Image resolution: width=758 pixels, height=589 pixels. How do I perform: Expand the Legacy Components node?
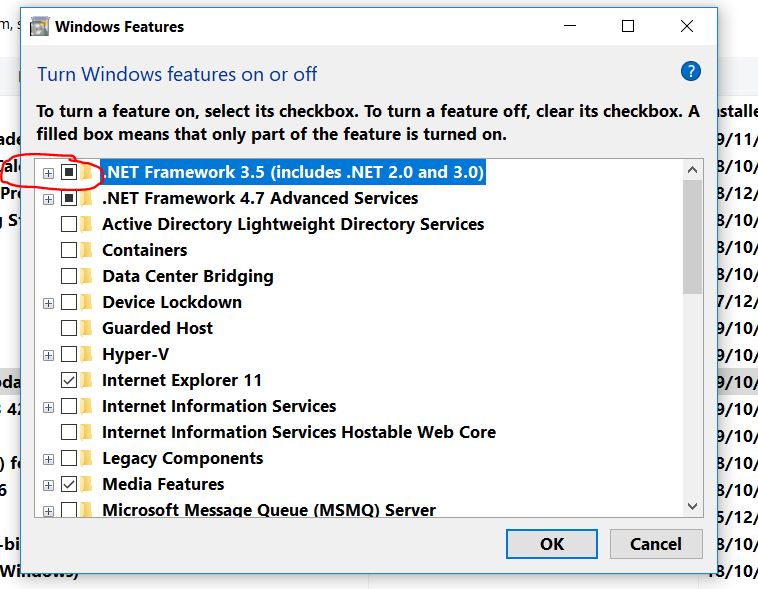[x=48, y=459]
